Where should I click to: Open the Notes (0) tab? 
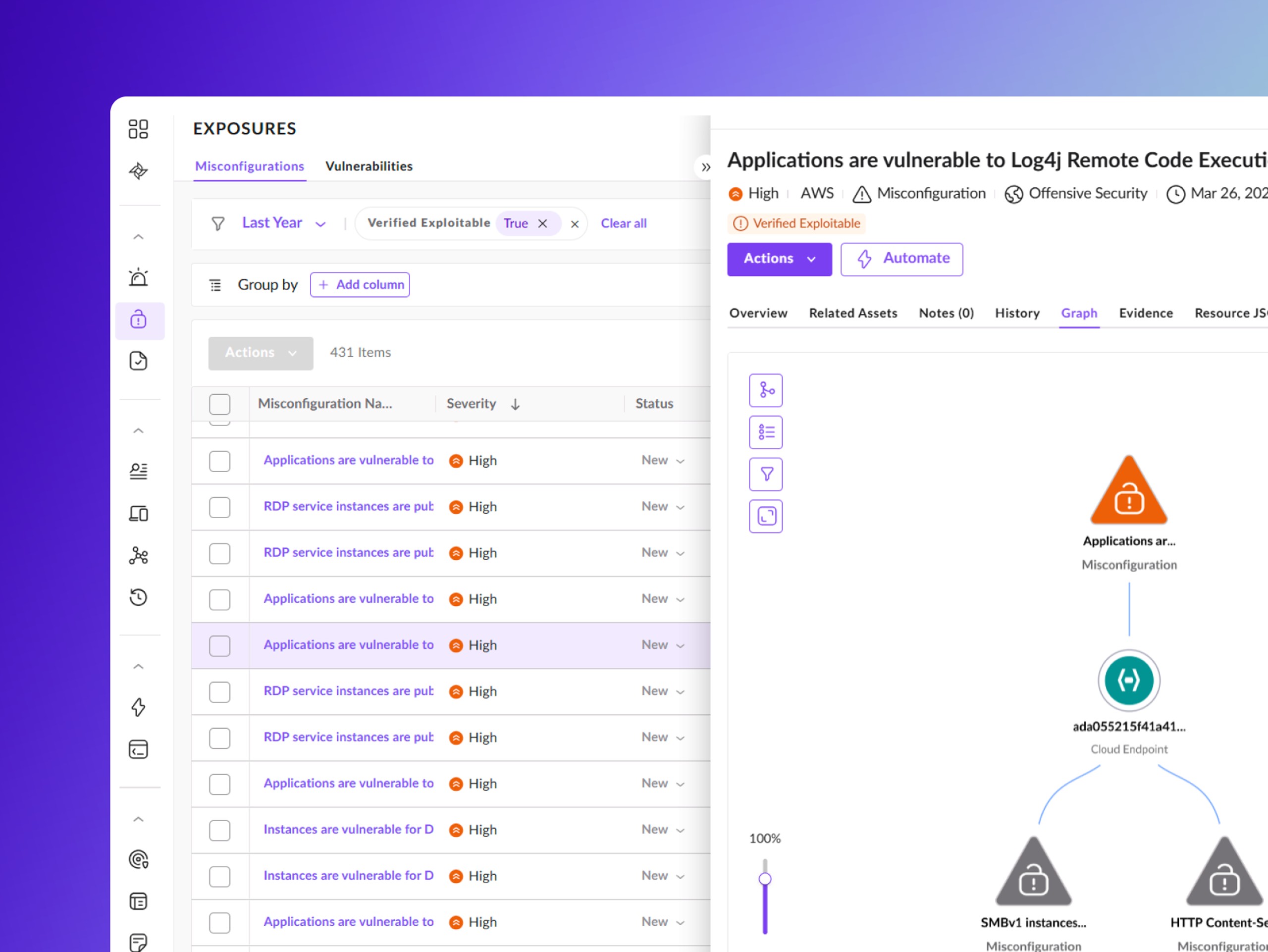click(946, 314)
